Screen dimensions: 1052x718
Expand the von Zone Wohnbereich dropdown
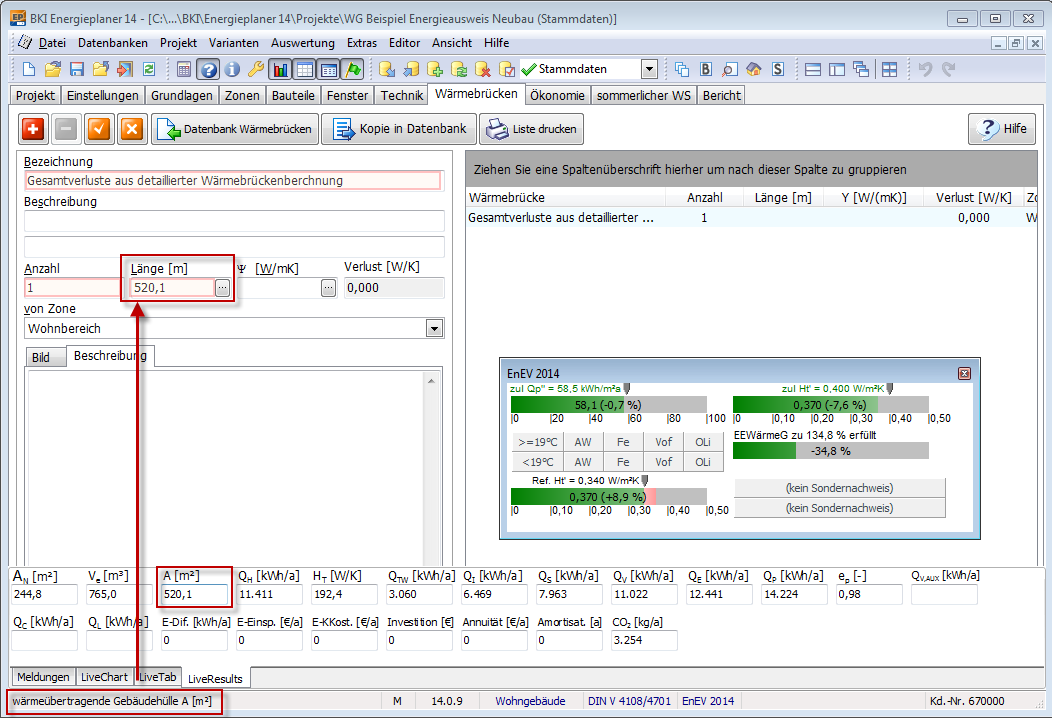pyautogui.click(x=435, y=329)
